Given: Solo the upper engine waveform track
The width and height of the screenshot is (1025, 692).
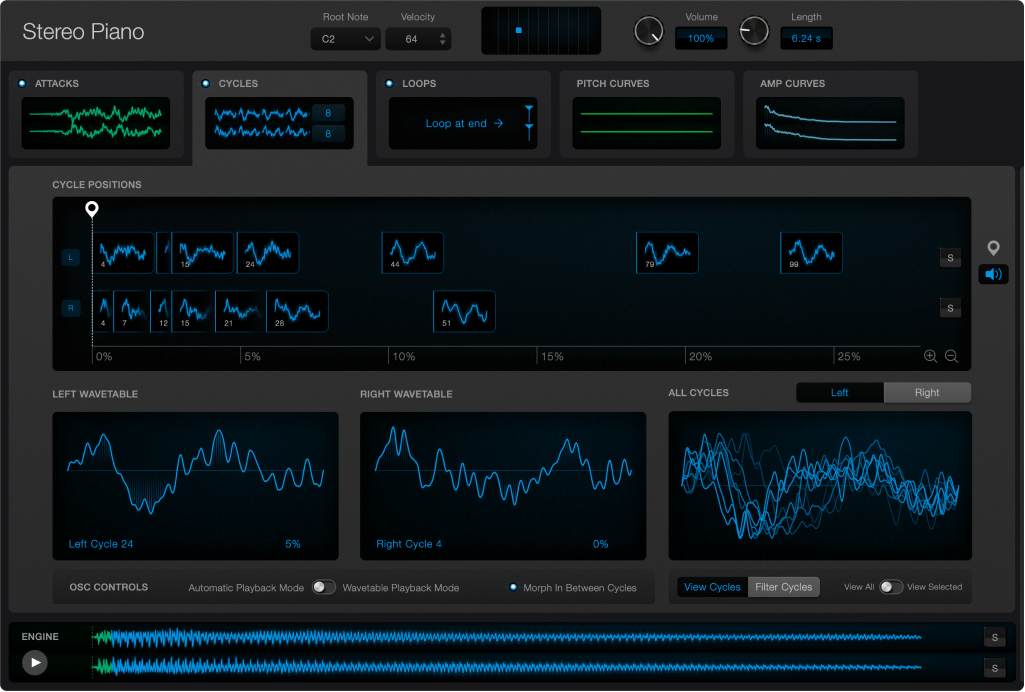Looking at the screenshot, I should (x=994, y=637).
